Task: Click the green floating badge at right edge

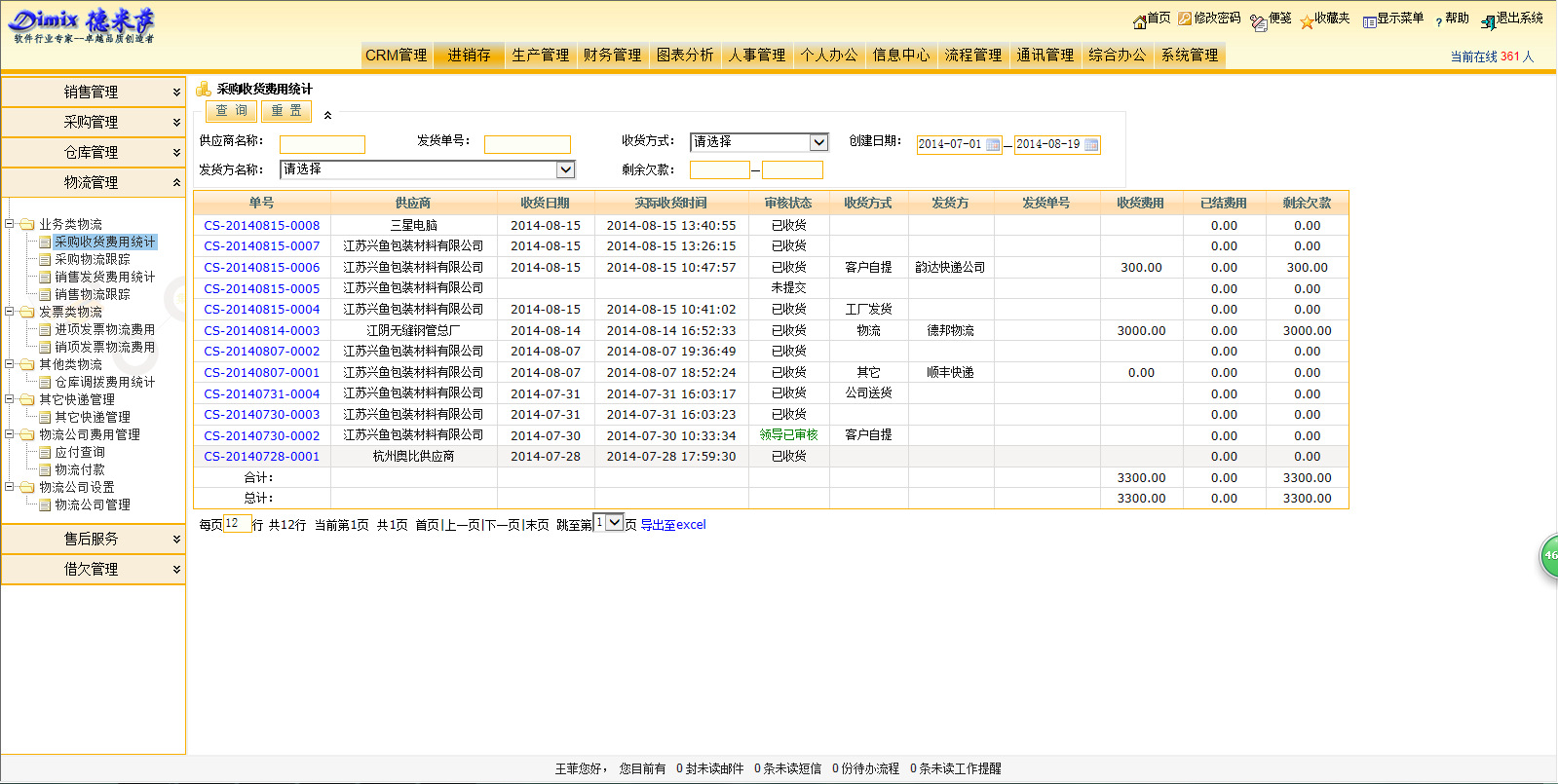Action: point(1548,555)
